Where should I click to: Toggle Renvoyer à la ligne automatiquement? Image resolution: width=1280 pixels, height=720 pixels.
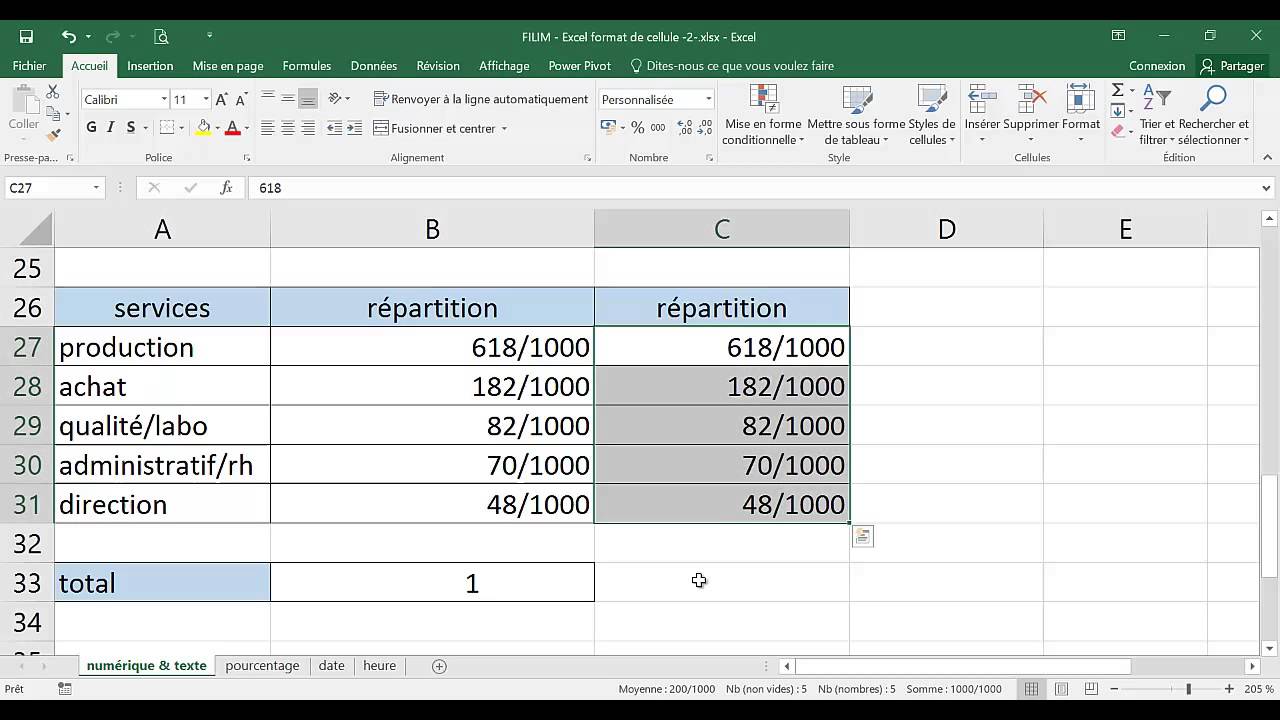click(481, 99)
